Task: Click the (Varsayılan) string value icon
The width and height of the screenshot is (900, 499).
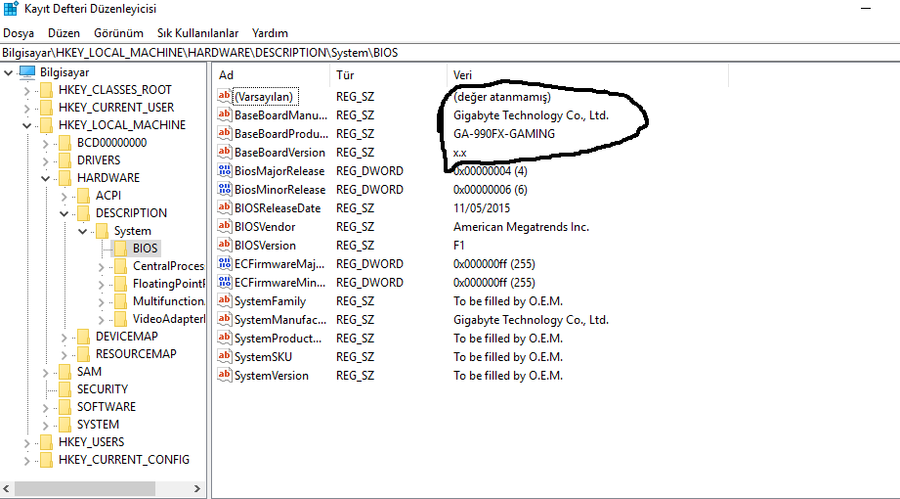Action: pyautogui.click(x=224, y=96)
